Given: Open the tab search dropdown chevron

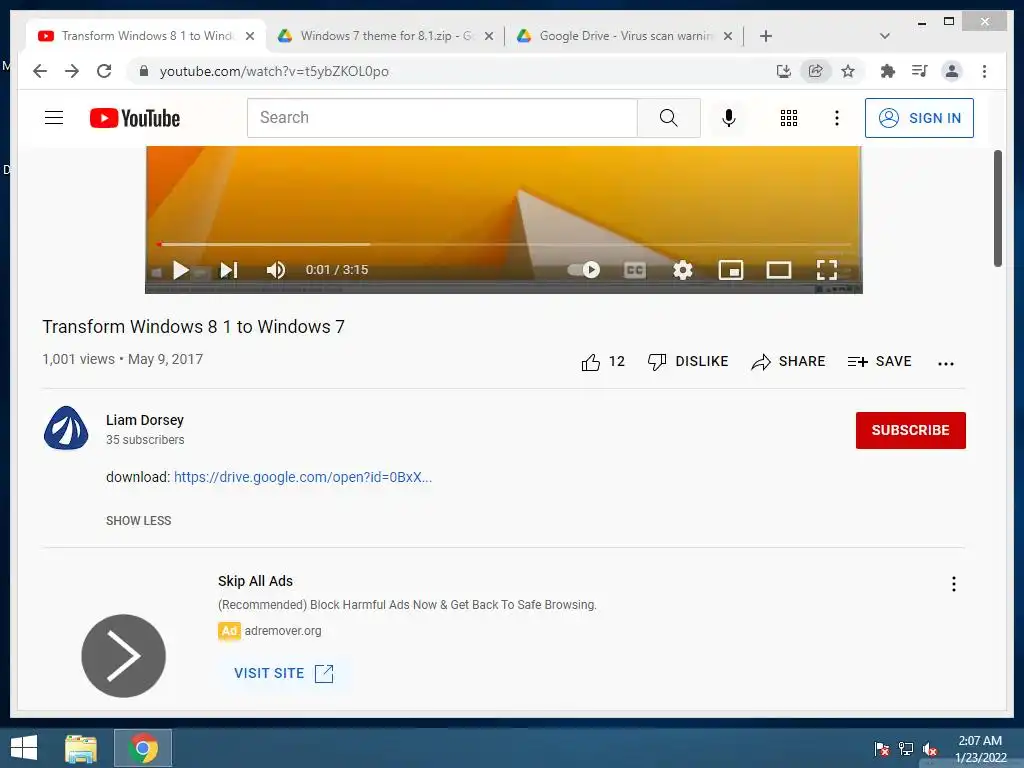Looking at the screenshot, I should point(884,36).
